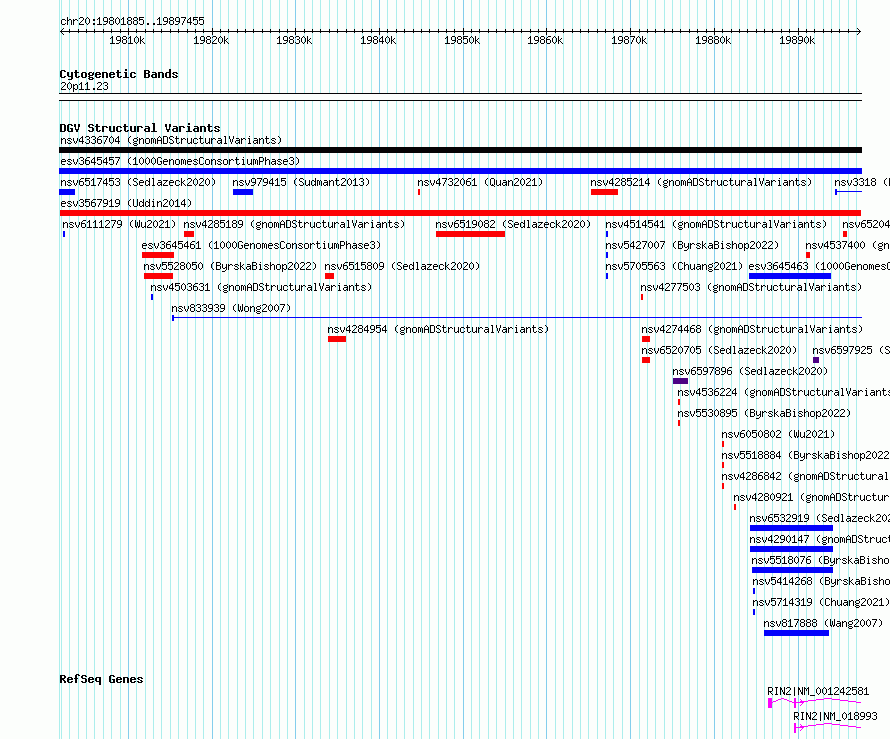Click the esv3645457 blue variant bar
Image resolution: width=890 pixels, height=739 pixels.
pyautogui.click(x=460, y=171)
